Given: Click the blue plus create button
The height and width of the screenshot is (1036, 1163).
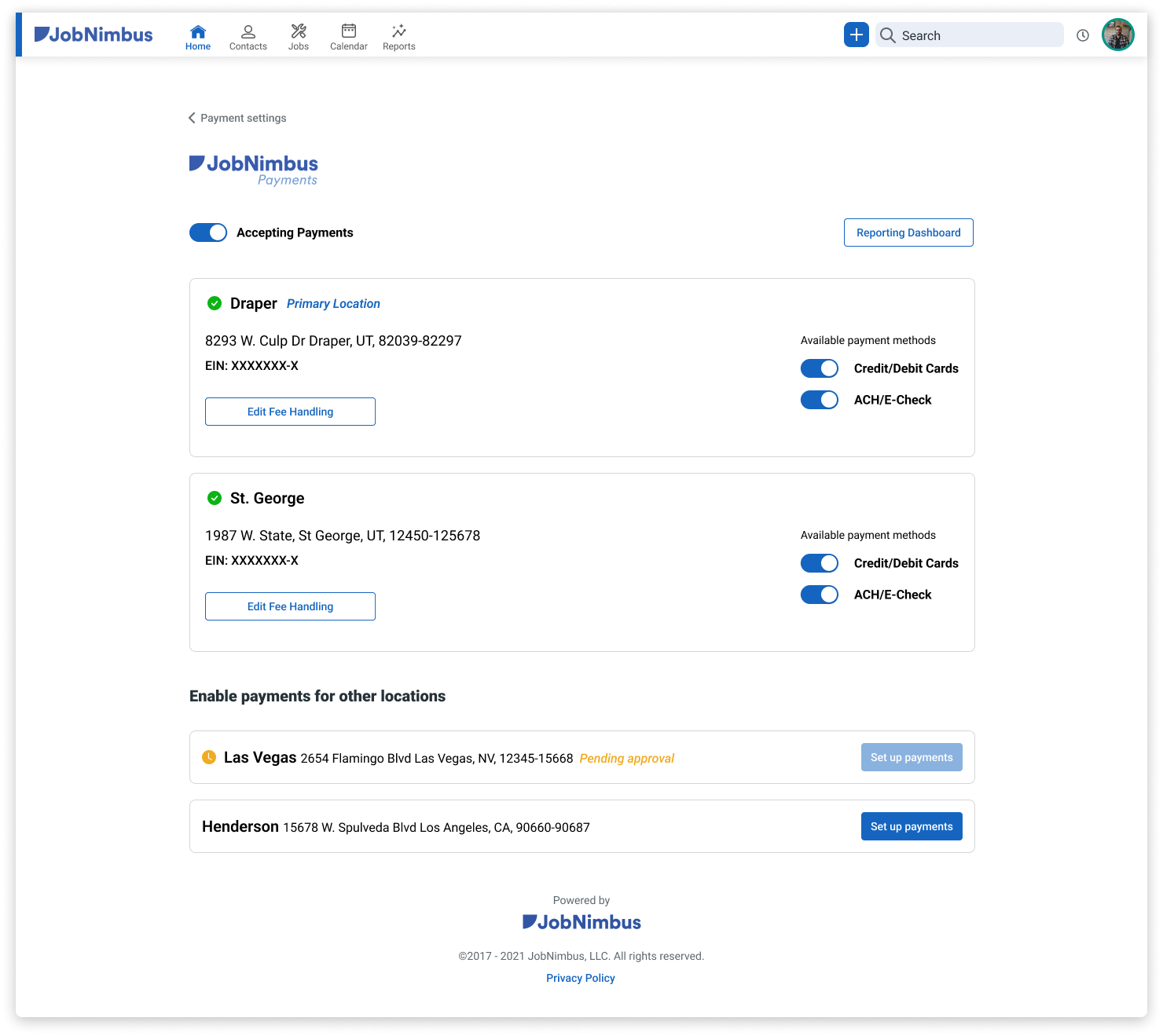Looking at the screenshot, I should [x=857, y=35].
